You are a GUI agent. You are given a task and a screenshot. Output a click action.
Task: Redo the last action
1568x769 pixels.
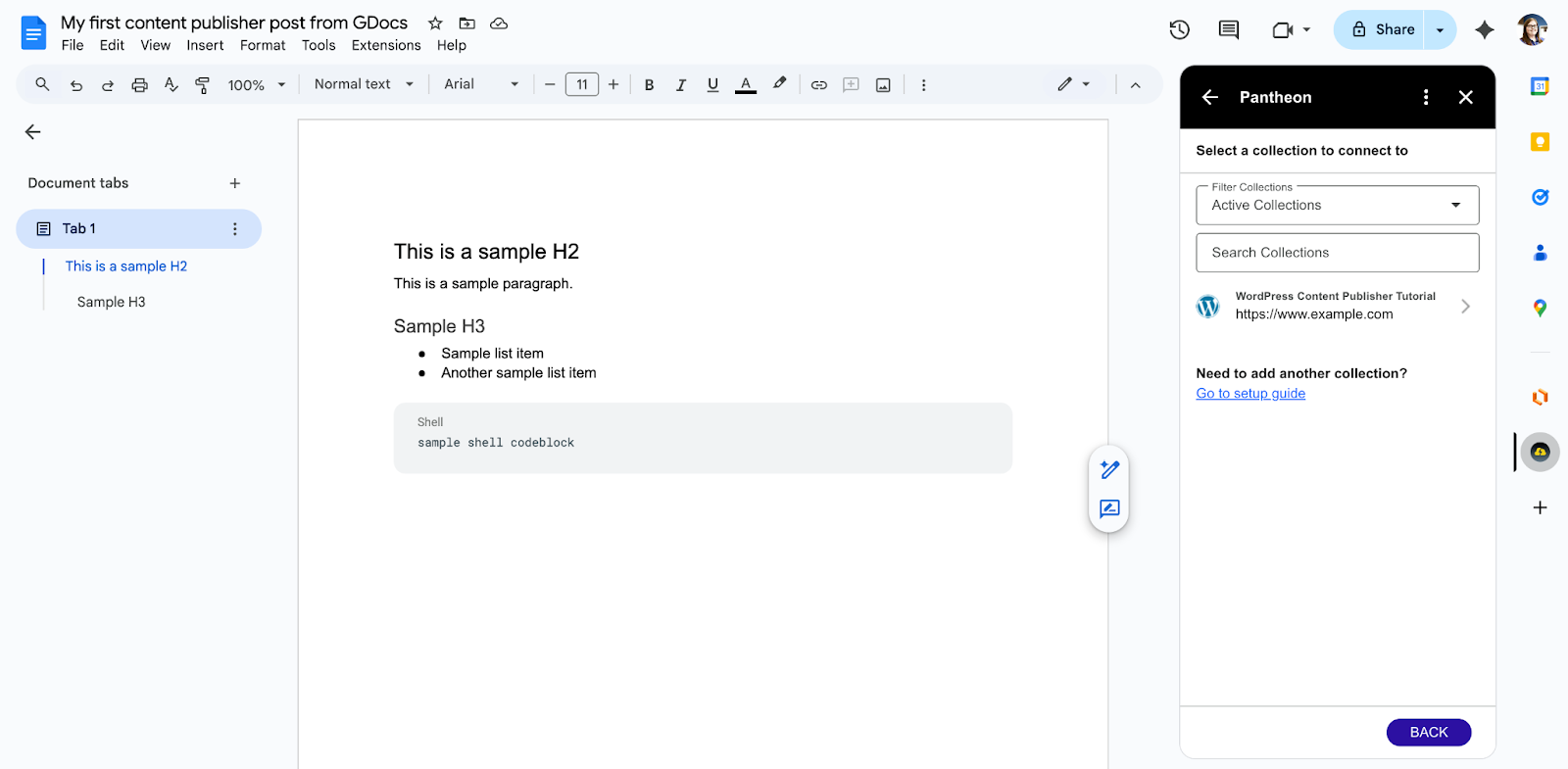108,85
